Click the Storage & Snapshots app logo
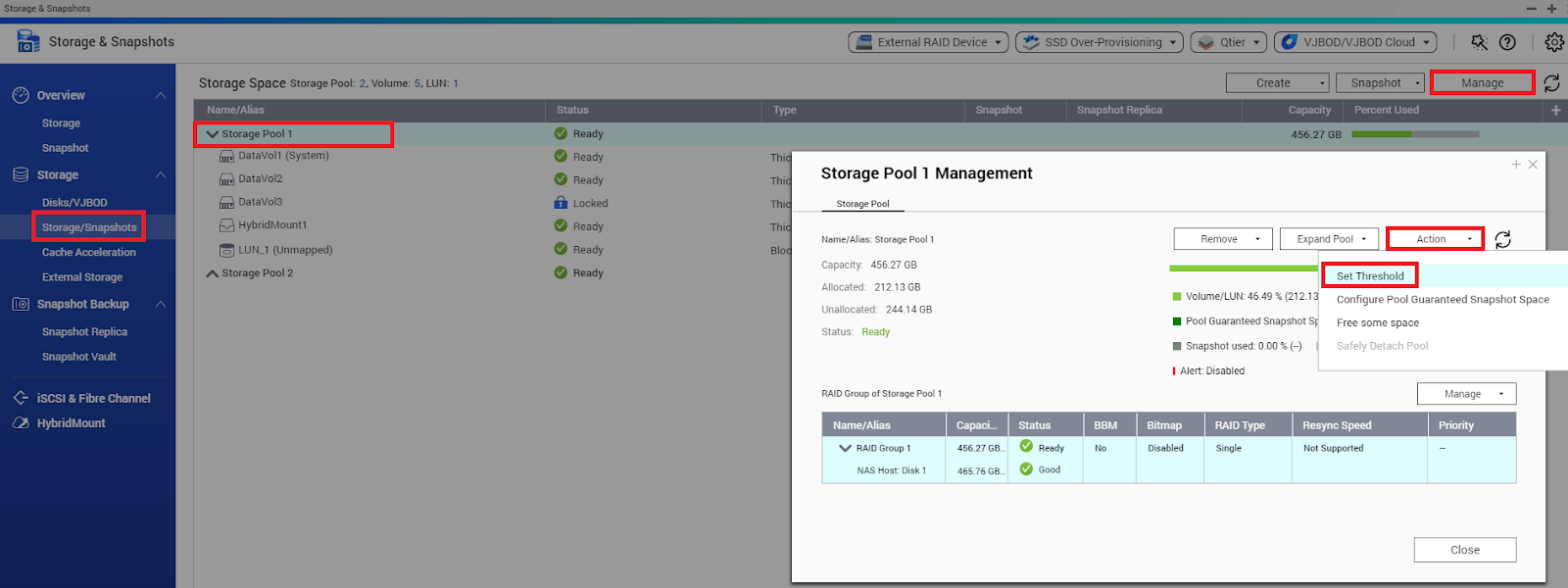This screenshot has height=588, width=1568. (x=28, y=41)
